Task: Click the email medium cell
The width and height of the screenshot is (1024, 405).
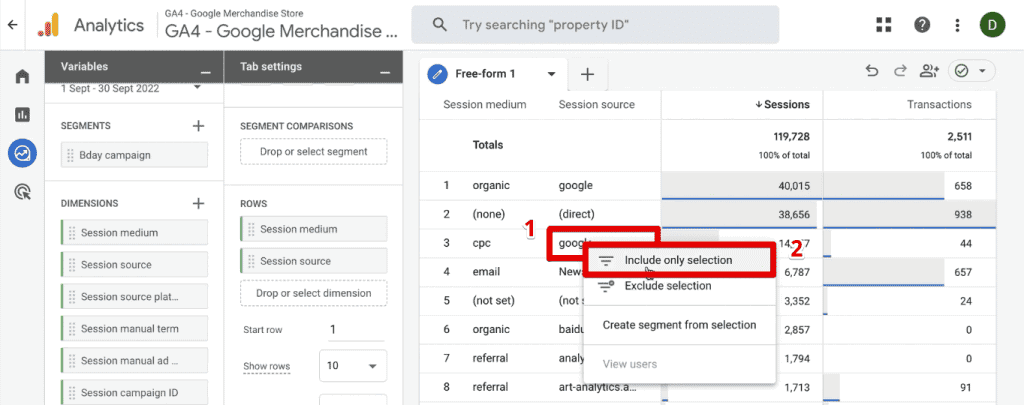Action: (x=485, y=272)
